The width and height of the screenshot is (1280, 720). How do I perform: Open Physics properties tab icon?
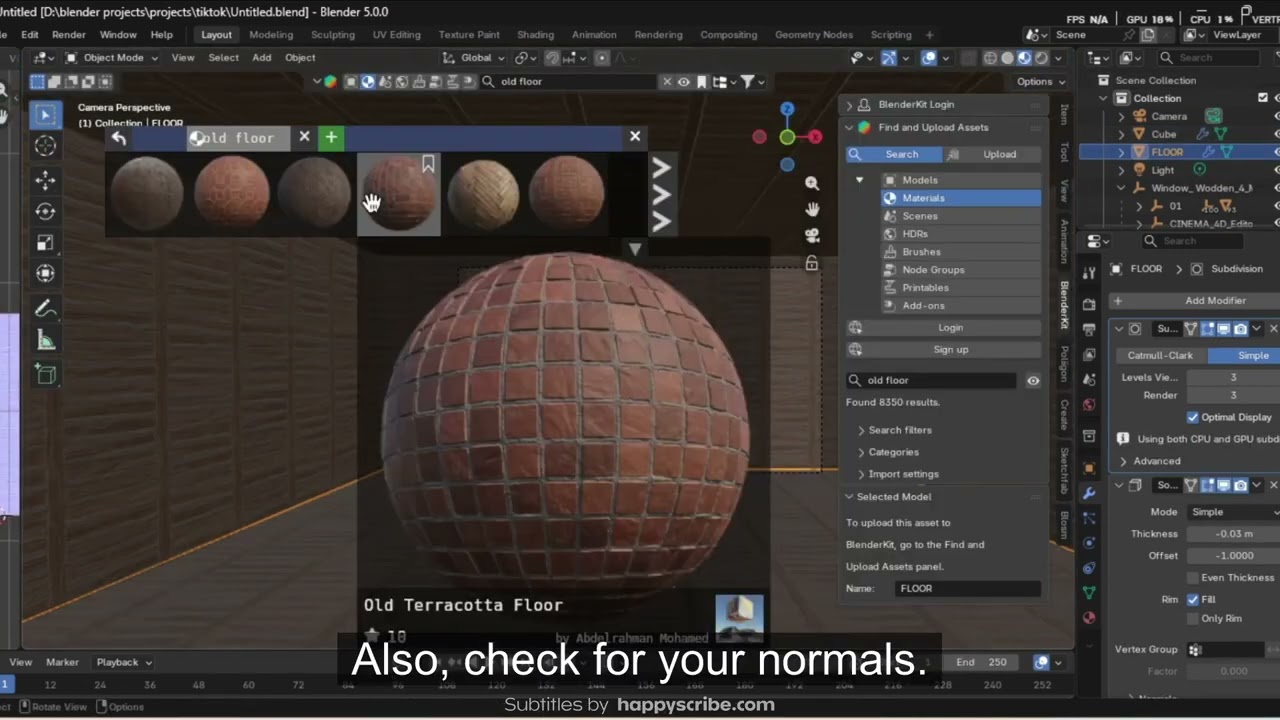point(1089,543)
